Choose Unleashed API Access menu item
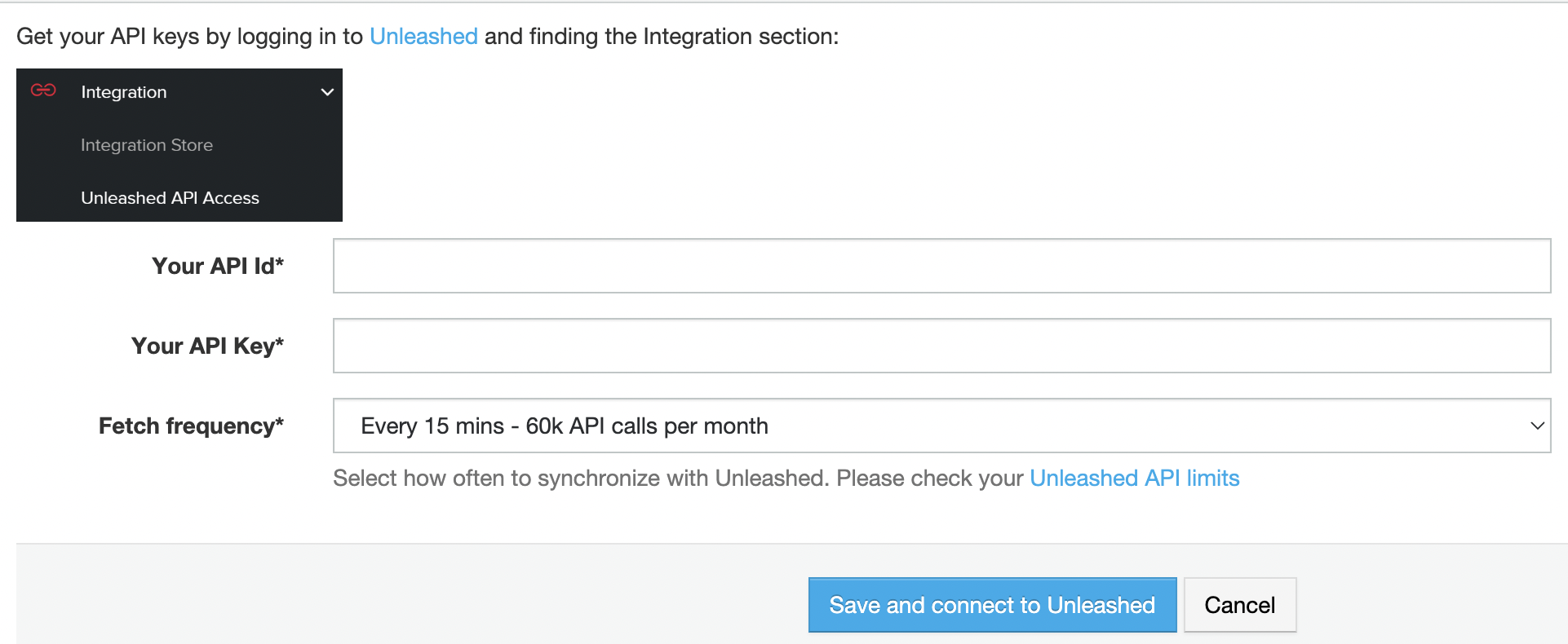Image resolution: width=1568 pixels, height=644 pixels. [x=170, y=198]
